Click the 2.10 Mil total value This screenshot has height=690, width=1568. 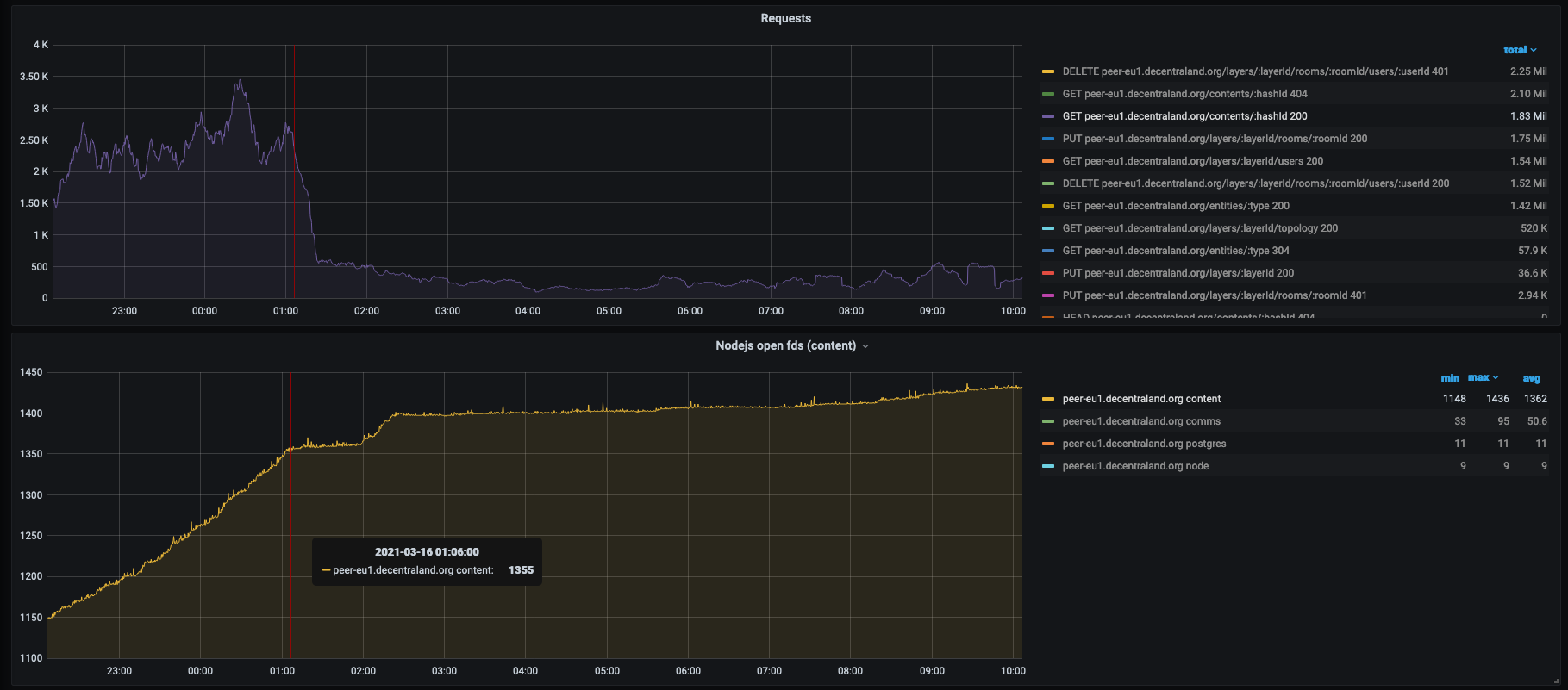pyautogui.click(x=1528, y=94)
